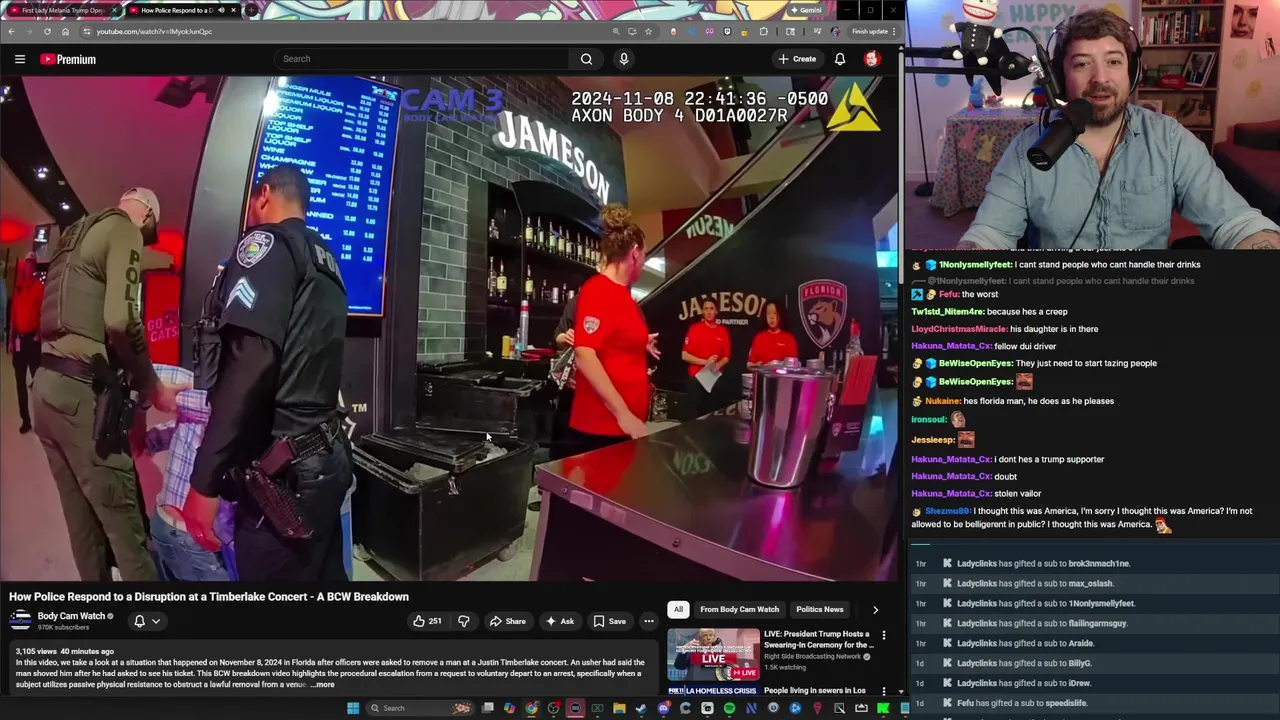Open the YouTube account avatar menu

871,59
